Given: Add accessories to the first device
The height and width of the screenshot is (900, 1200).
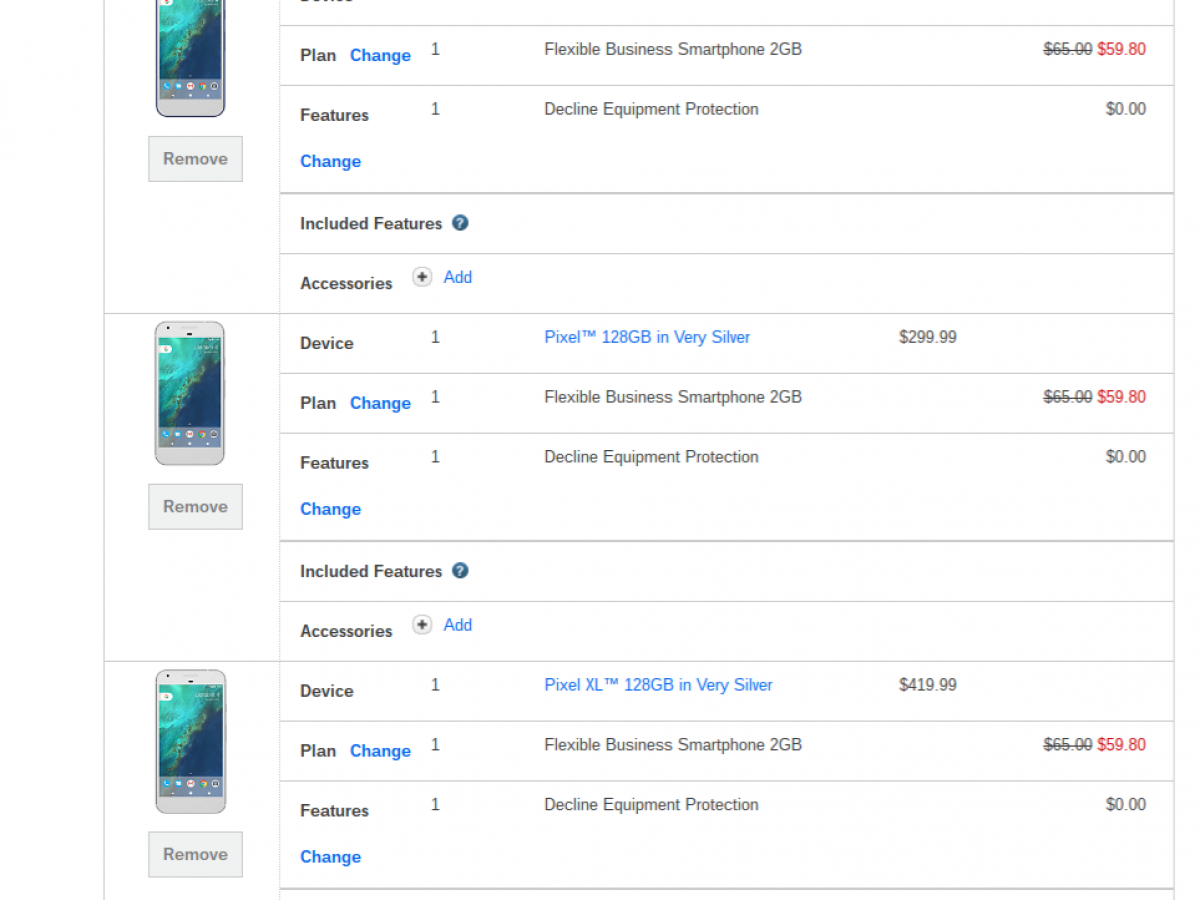Looking at the screenshot, I should point(458,277).
